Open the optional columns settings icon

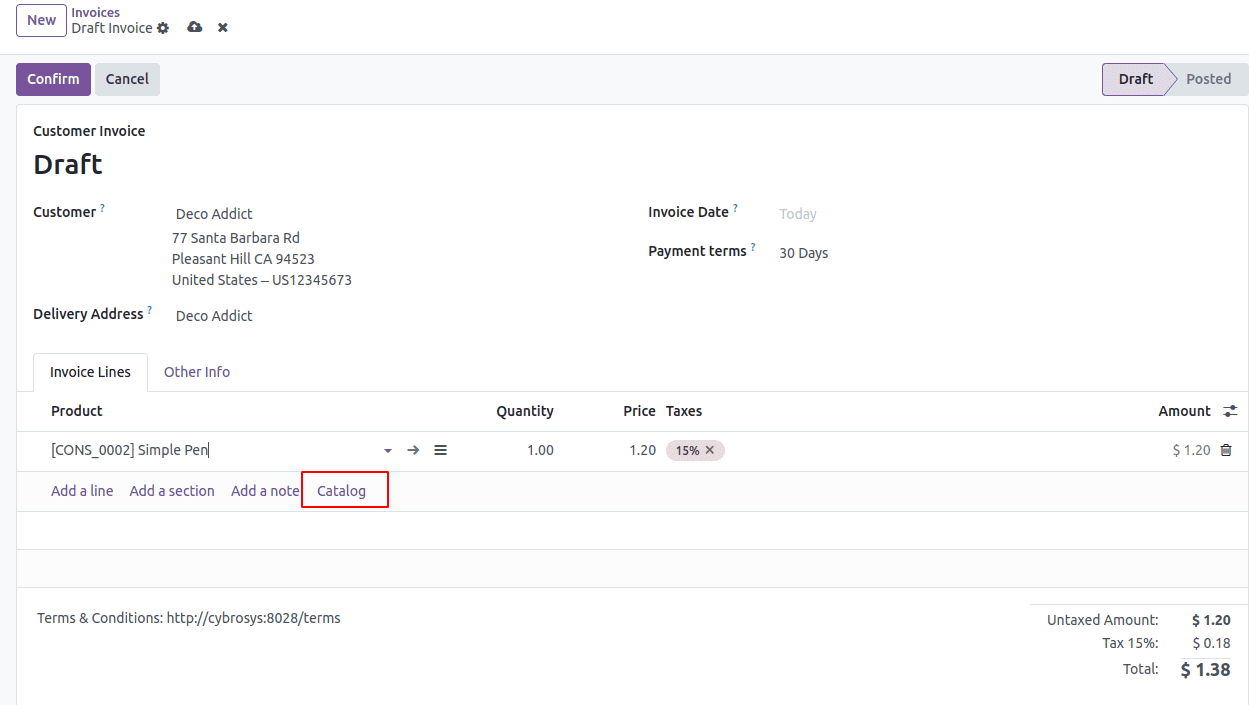[1230, 411]
